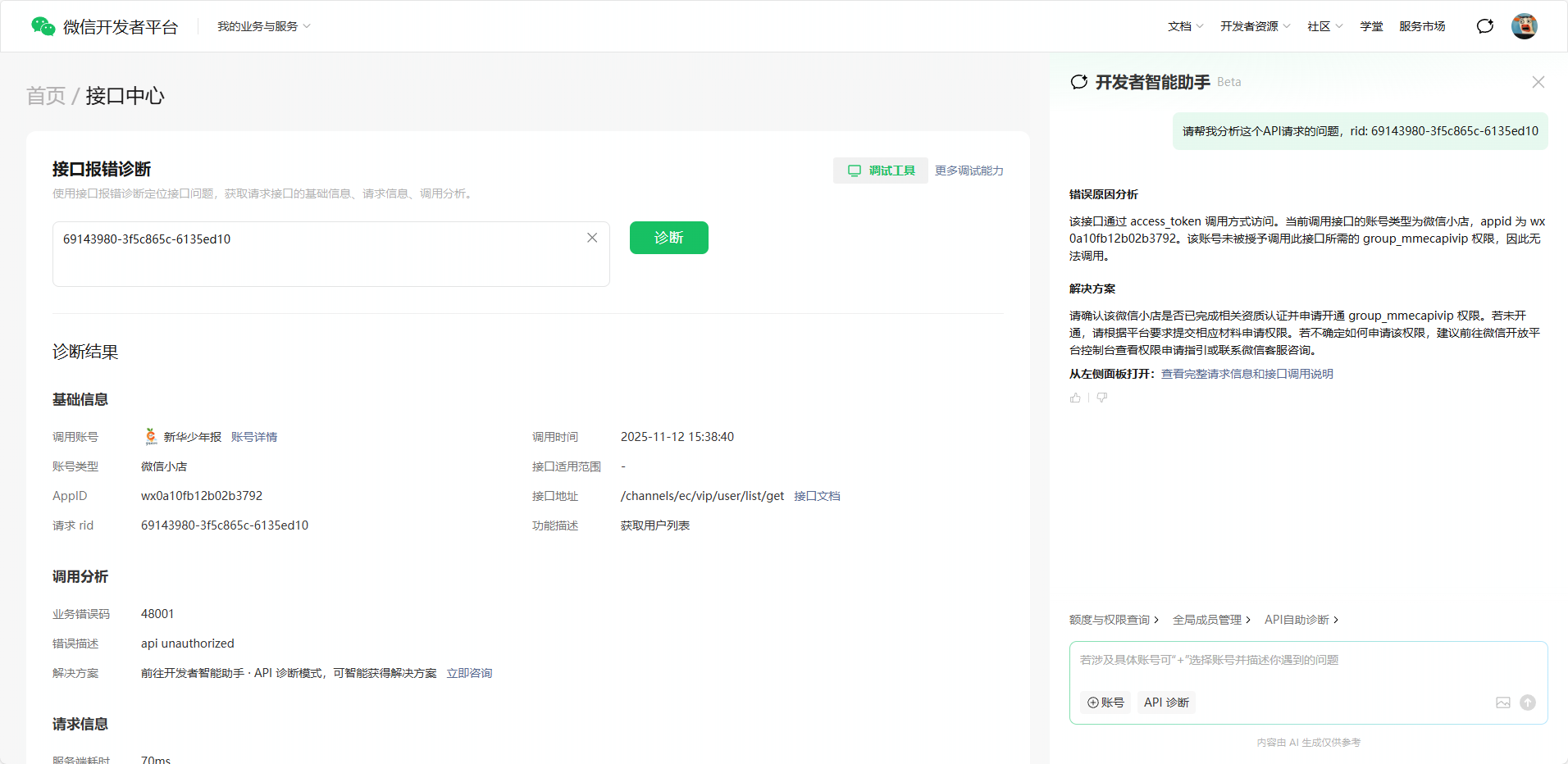Open the 接口文档 link
The height and width of the screenshot is (764, 1568).
click(817, 496)
